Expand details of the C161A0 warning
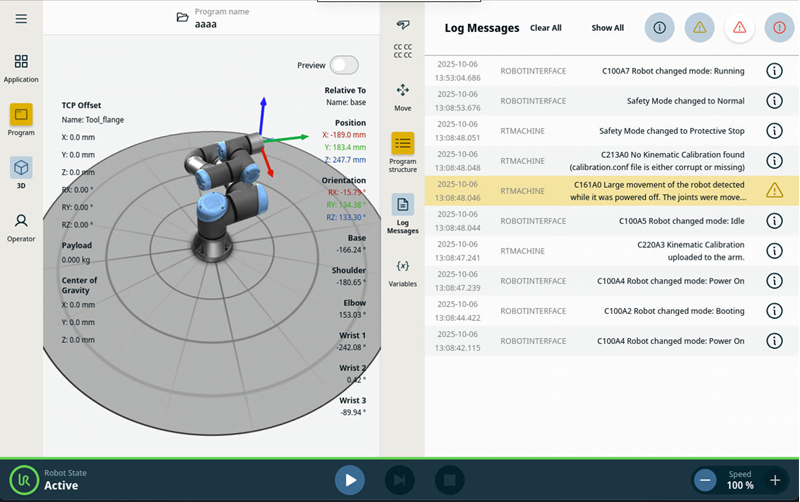Viewport: 800px width, 502px height. (774, 190)
